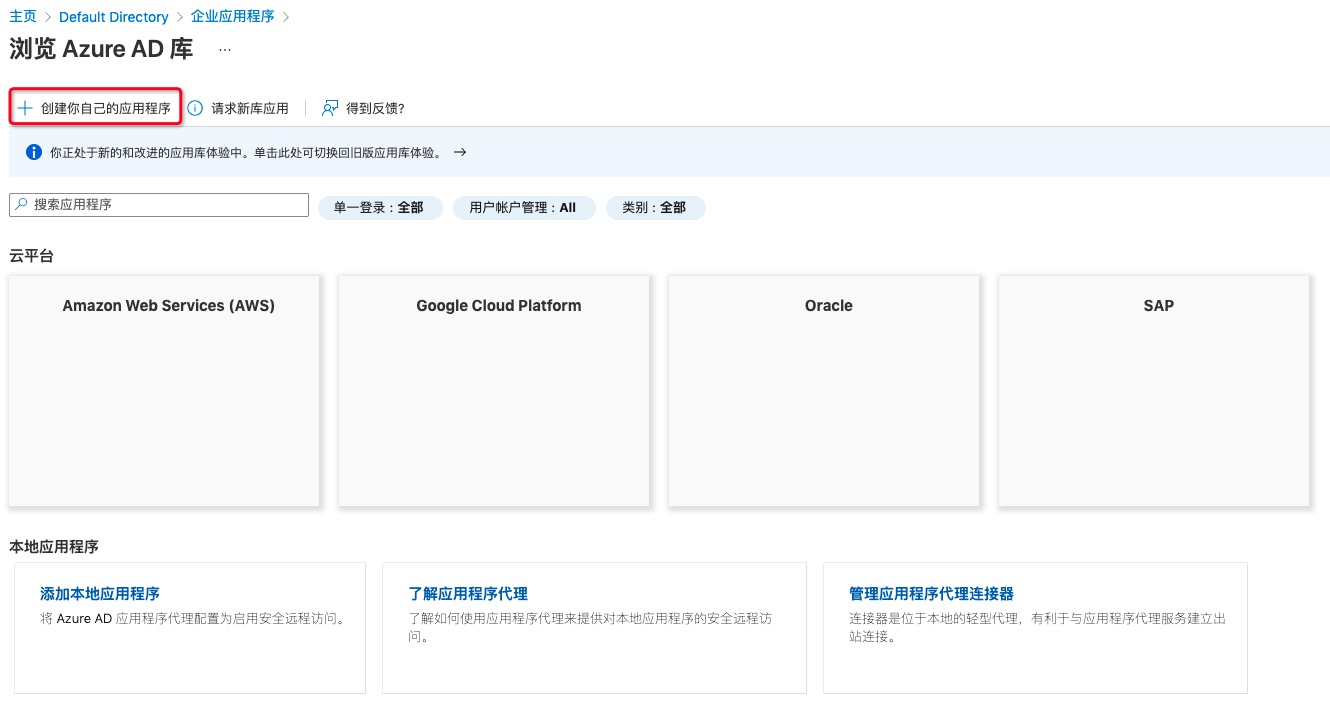Click the blue info icon in the banner
This screenshot has width=1330, height=714.
click(33, 153)
